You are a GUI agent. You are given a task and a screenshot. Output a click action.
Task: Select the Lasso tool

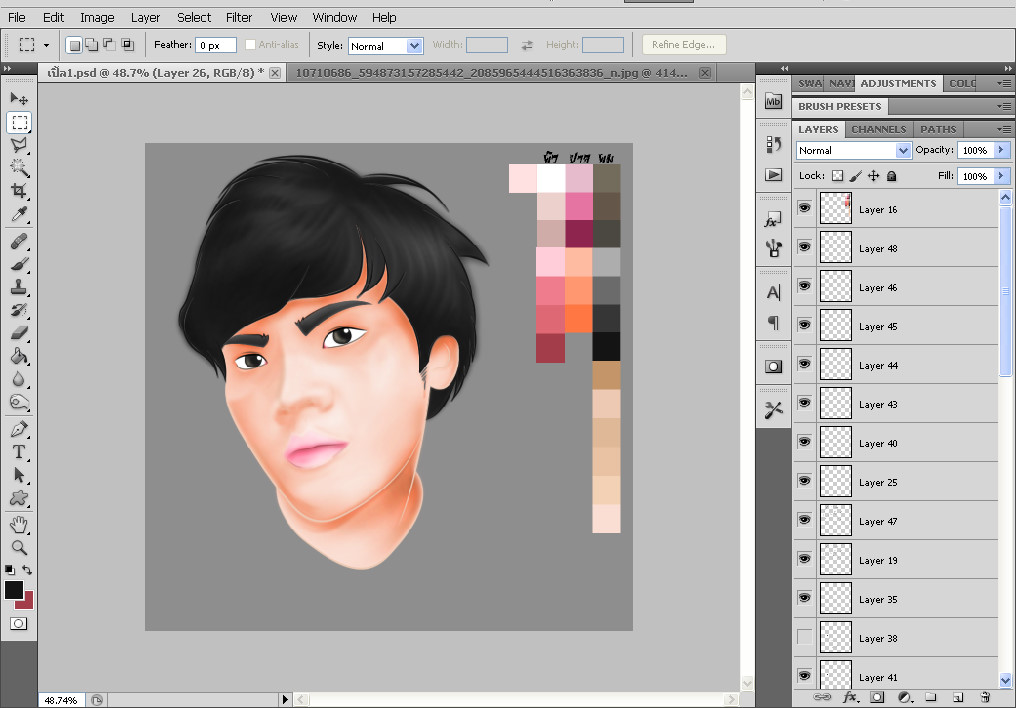pyautogui.click(x=19, y=146)
